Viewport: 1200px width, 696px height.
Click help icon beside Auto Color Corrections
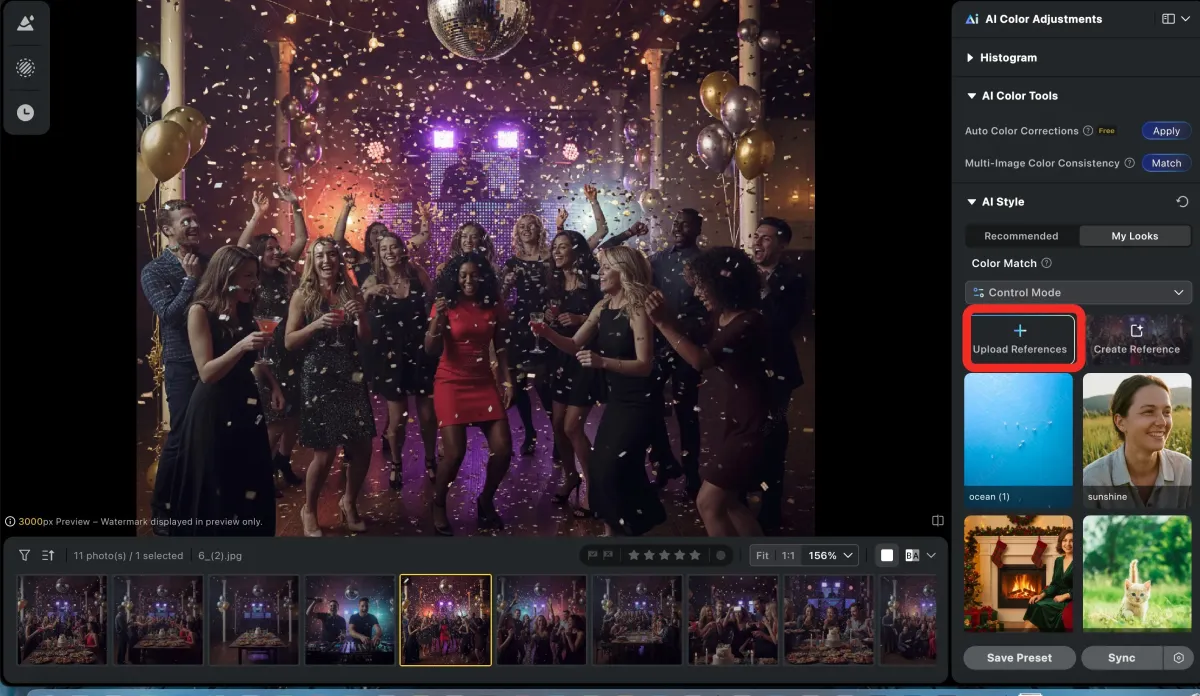(x=1088, y=131)
